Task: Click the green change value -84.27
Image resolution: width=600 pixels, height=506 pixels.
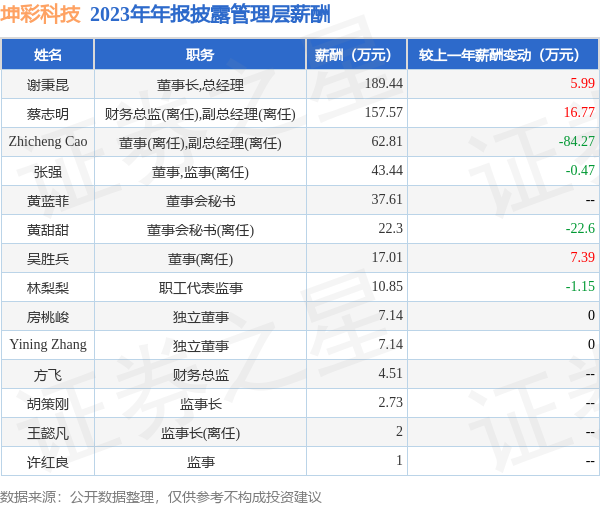Action: click(x=577, y=141)
